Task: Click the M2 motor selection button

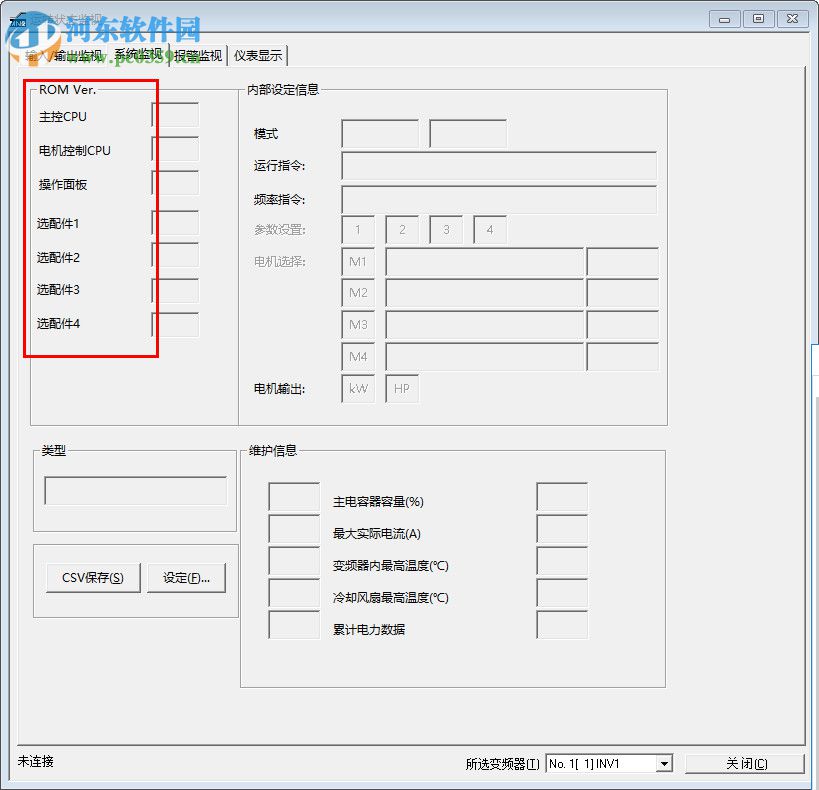Action: (357, 292)
